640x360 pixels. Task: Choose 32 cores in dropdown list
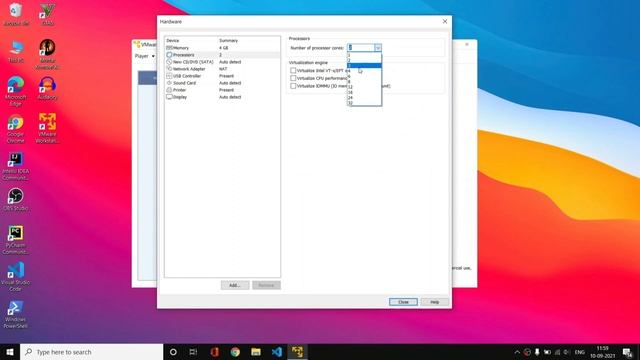pos(364,103)
